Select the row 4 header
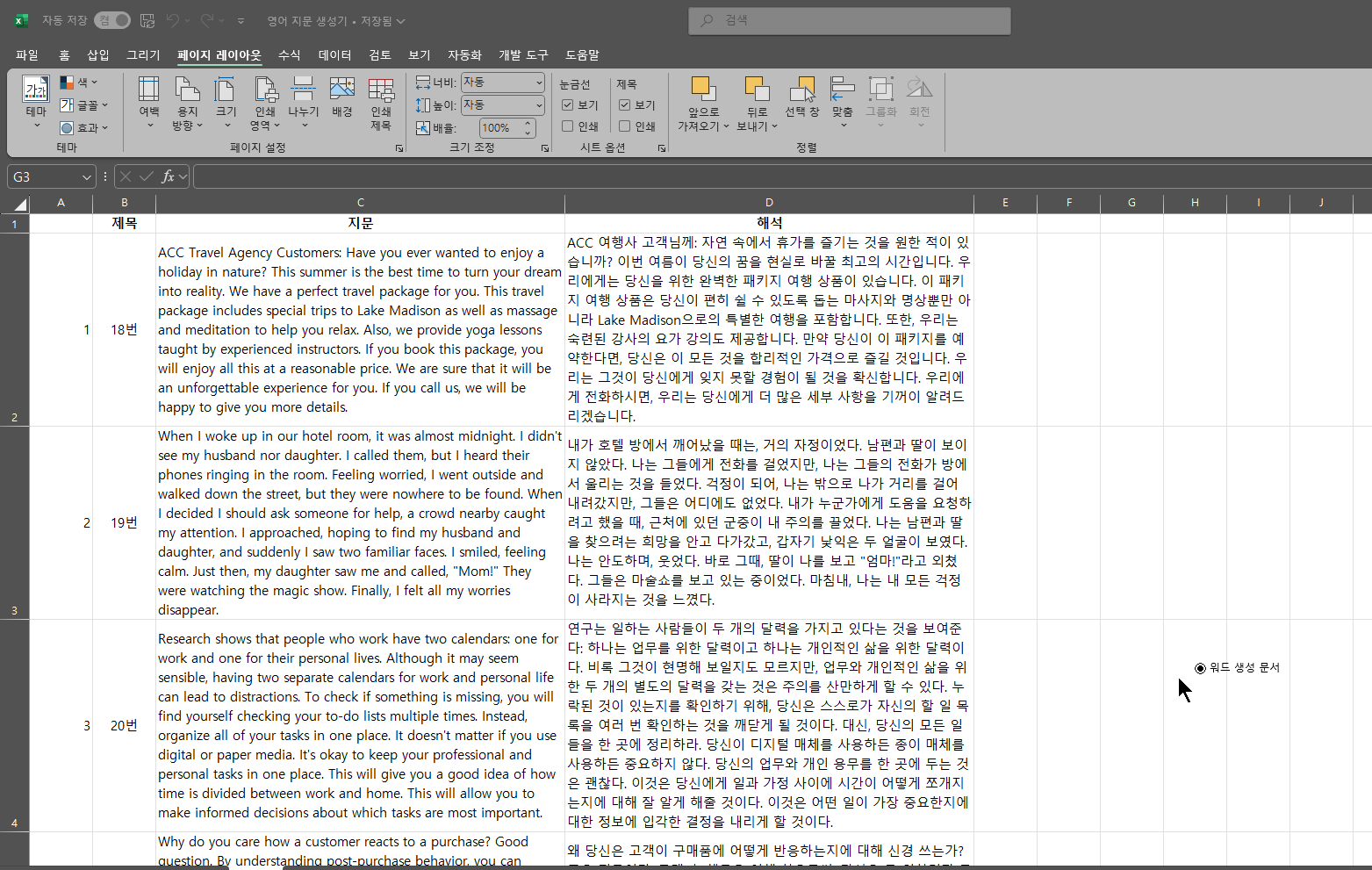Screen dimensions: 1372x870 click(x=15, y=726)
